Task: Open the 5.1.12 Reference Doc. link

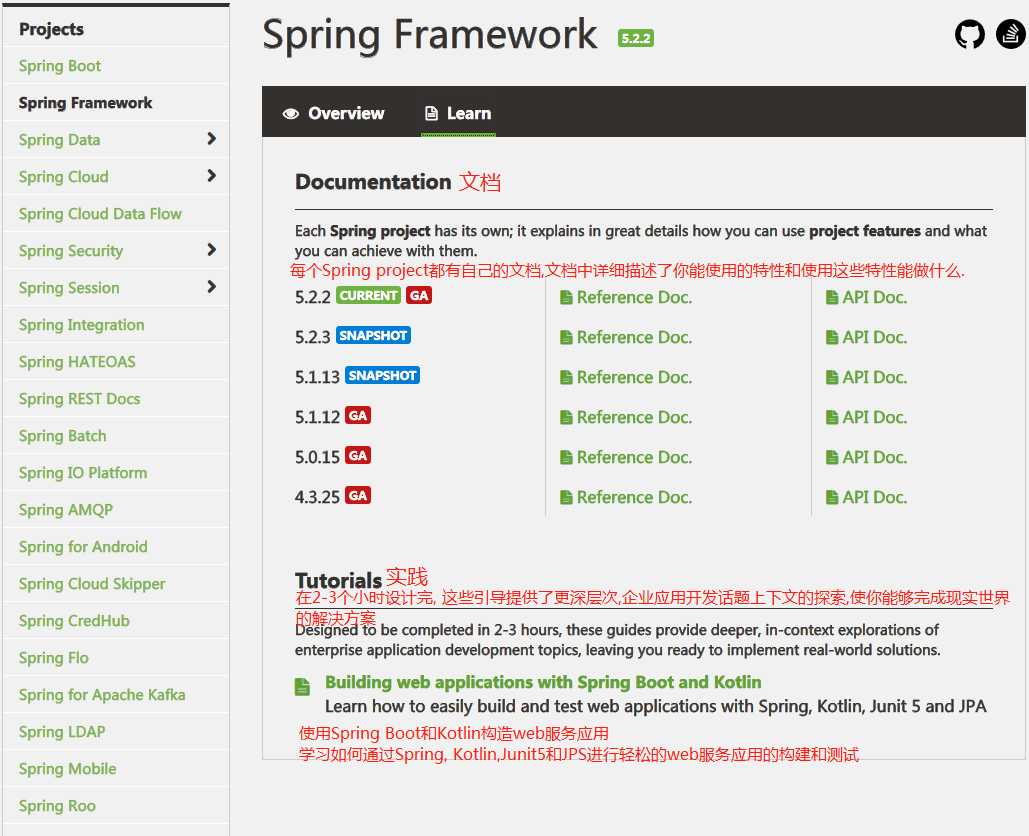Action: click(x=626, y=417)
